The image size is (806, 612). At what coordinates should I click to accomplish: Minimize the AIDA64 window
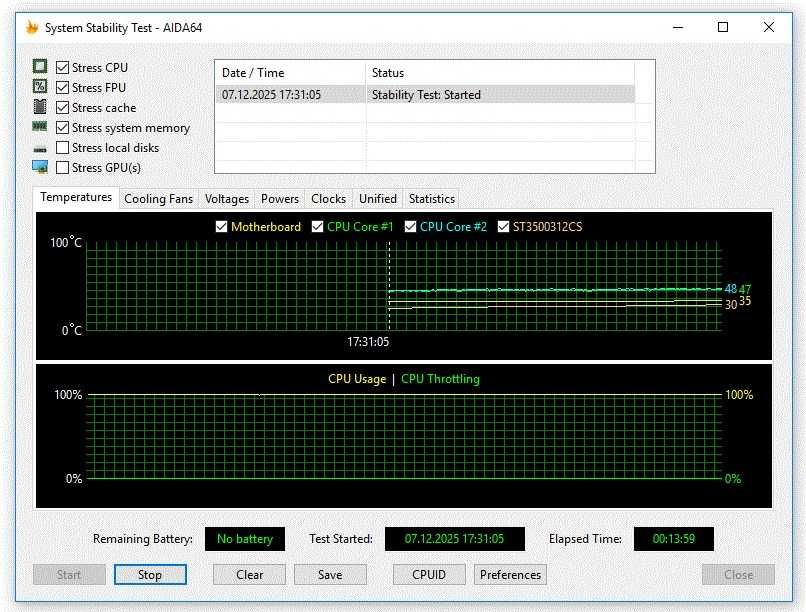tap(678, 27)
